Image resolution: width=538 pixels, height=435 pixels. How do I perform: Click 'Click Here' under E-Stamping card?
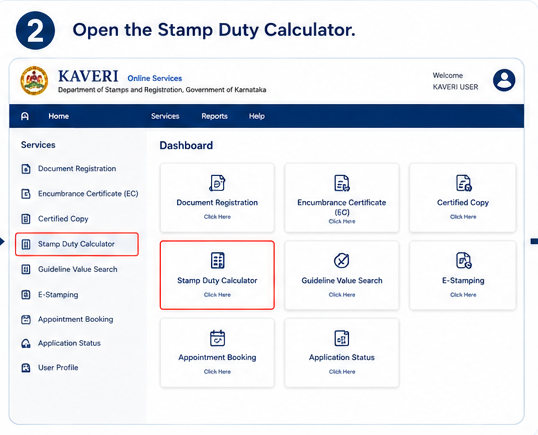coord(463,295)
